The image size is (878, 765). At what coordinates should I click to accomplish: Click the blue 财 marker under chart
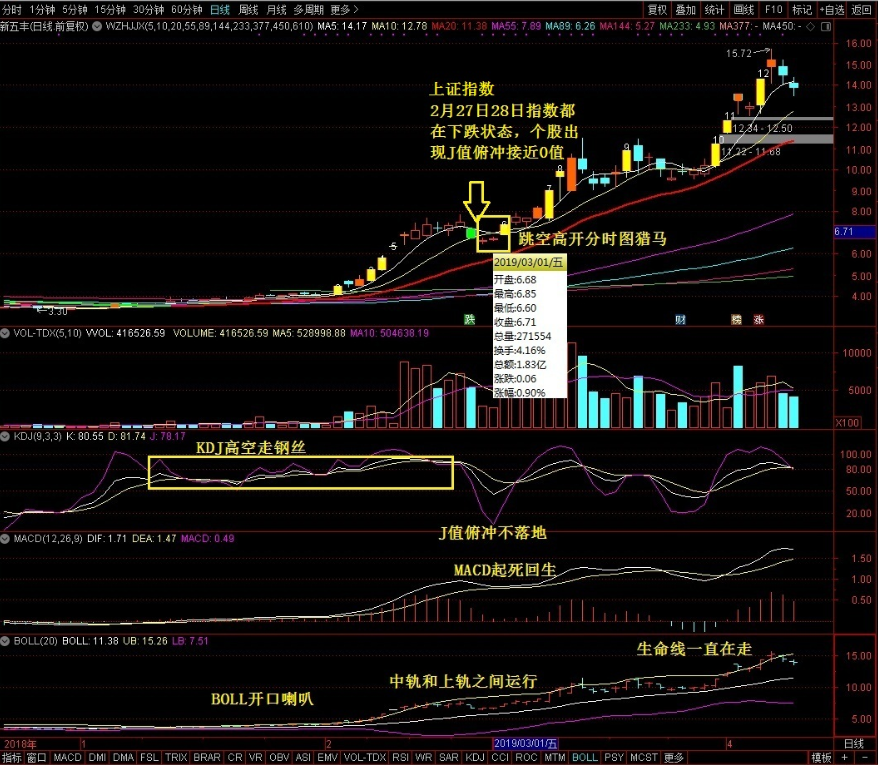click(x=680, y=319)
